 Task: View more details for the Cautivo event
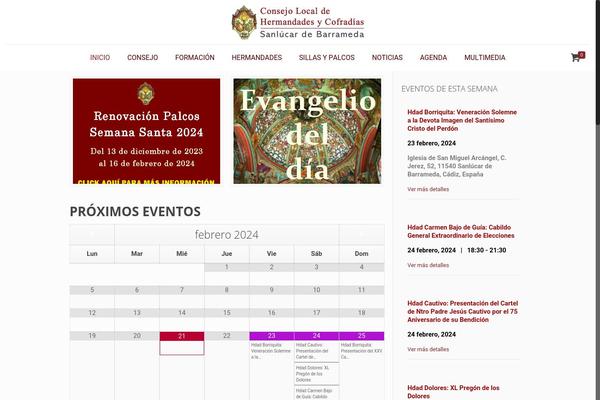(x=428, y=349)
